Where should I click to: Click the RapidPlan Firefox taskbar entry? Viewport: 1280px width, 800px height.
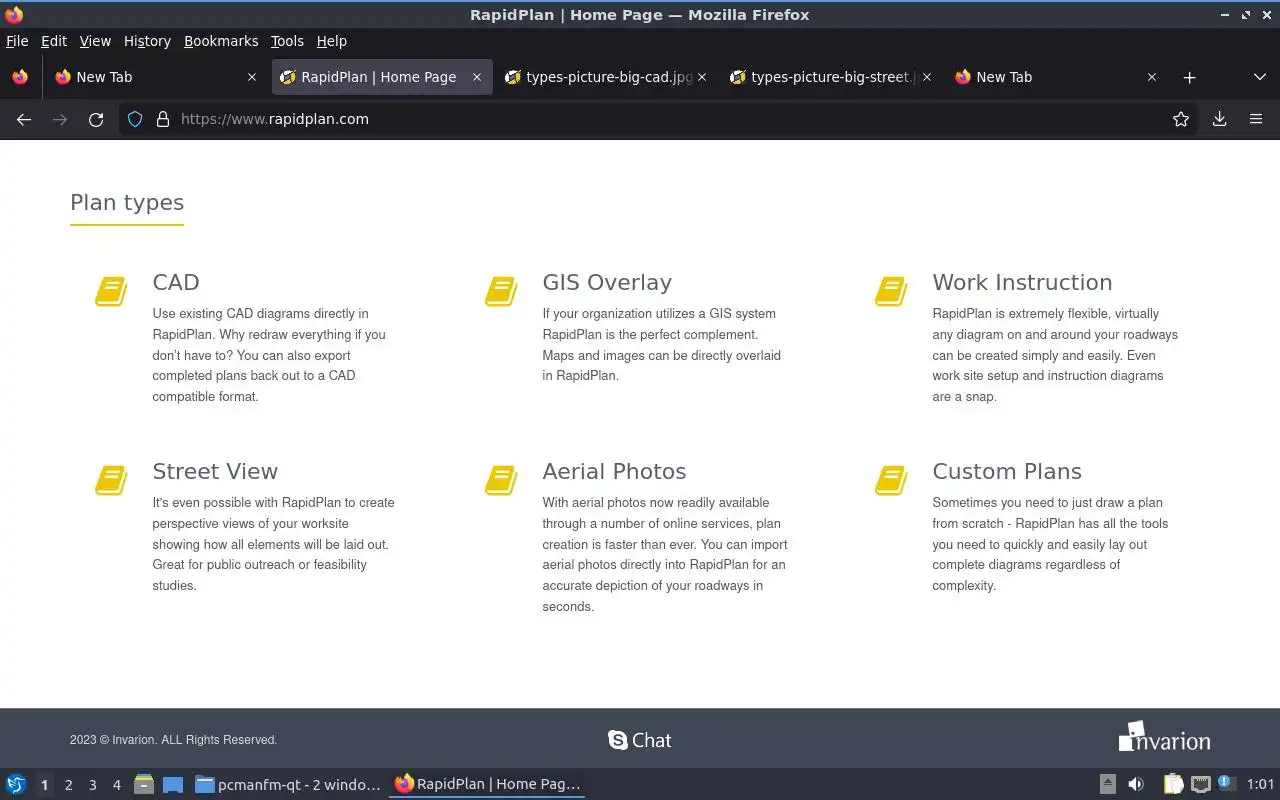(487, 785)
